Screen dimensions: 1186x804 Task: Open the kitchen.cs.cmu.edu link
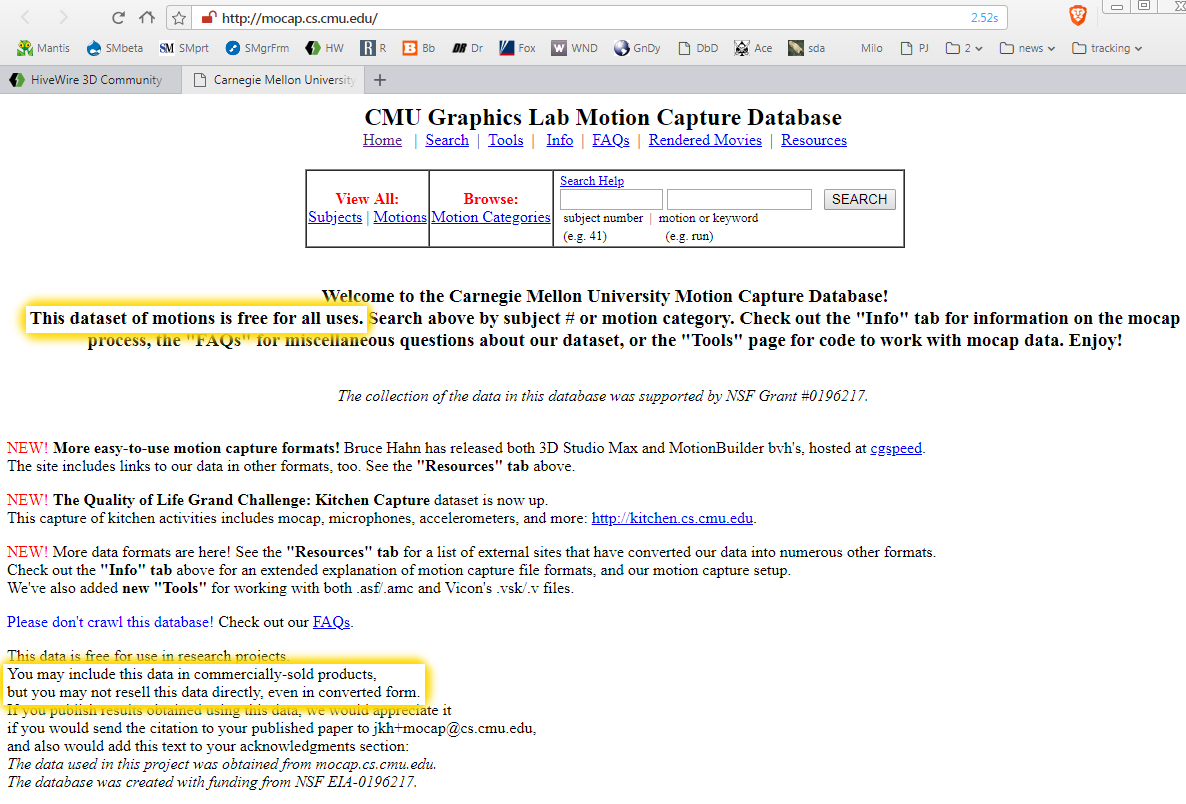pyautogui.click(x=672, y=518)
